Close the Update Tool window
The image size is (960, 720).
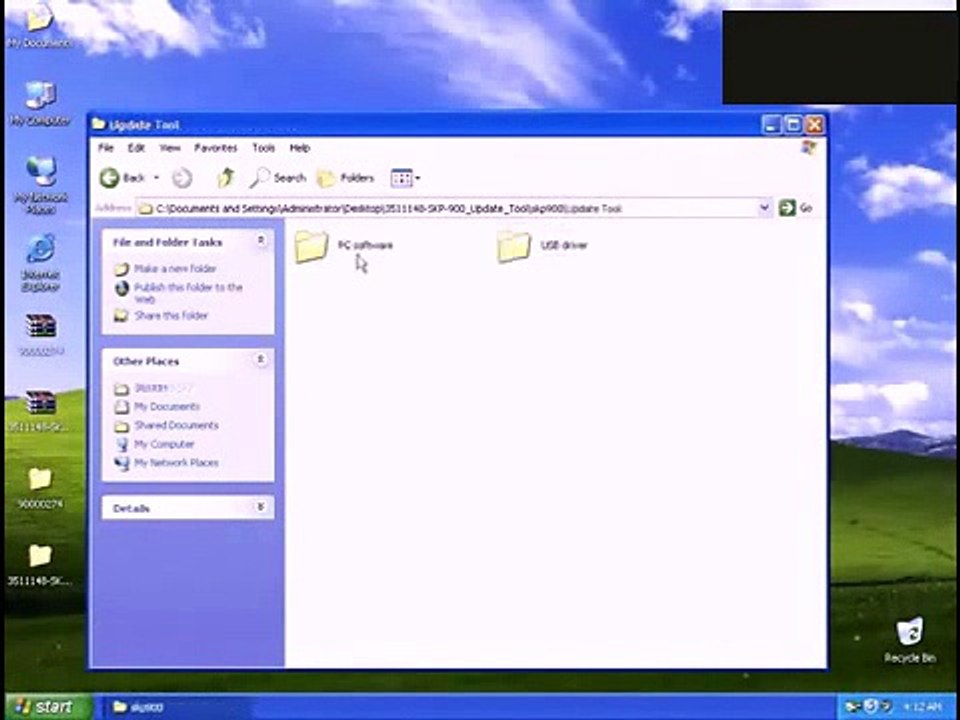pos(814,125)
